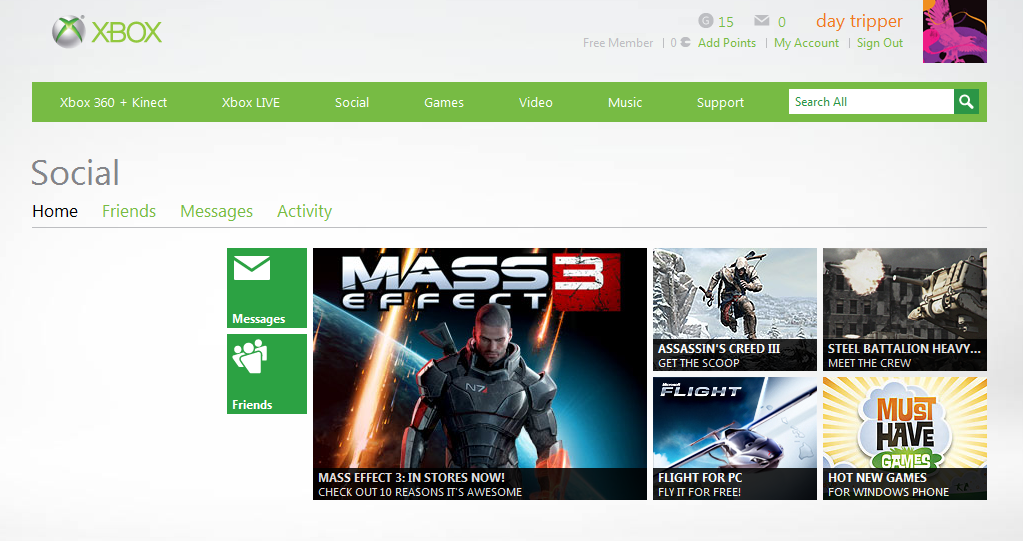This screenshot has width=1023, height=541.
Task: Click the Xbox logo
Action: pos(107,32)
